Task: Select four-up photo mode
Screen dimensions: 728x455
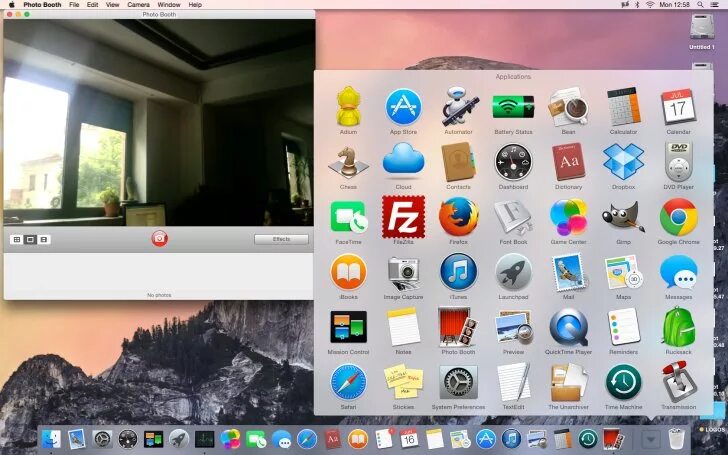Action: click(17, 240)
